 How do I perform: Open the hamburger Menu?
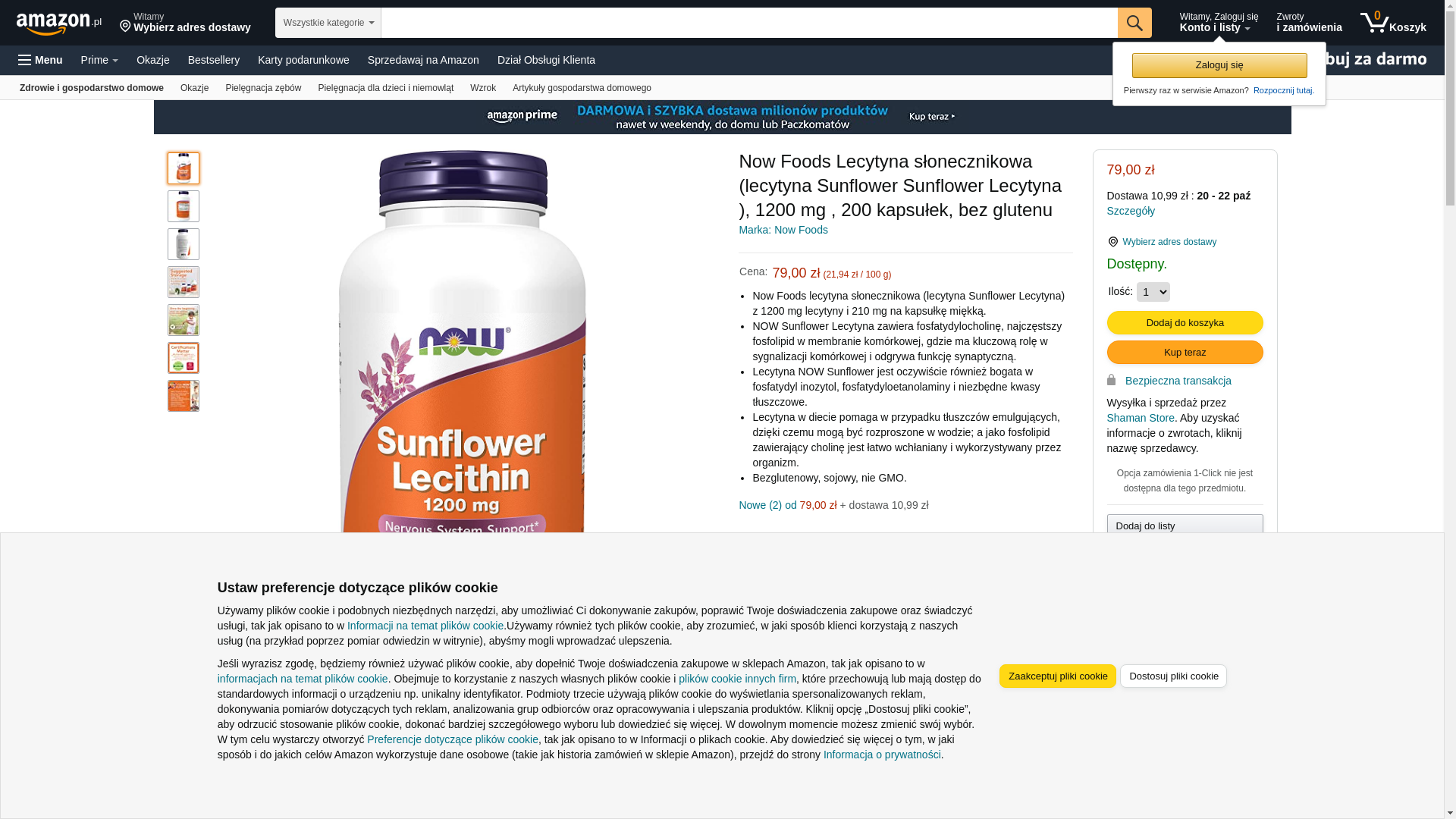click(x=40, y=60)
